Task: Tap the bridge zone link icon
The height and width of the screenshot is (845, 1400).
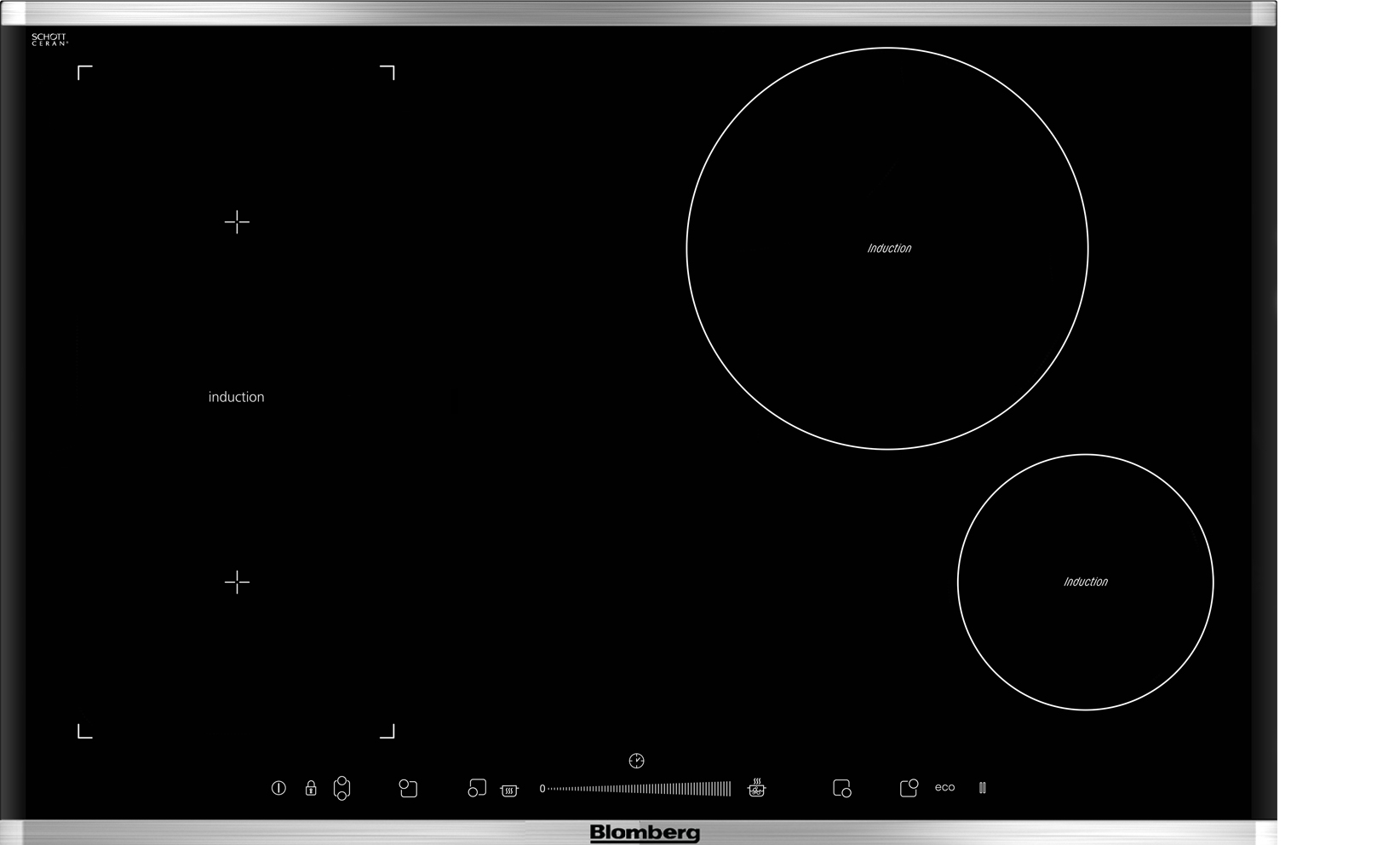Action: [x=341, y=788]
